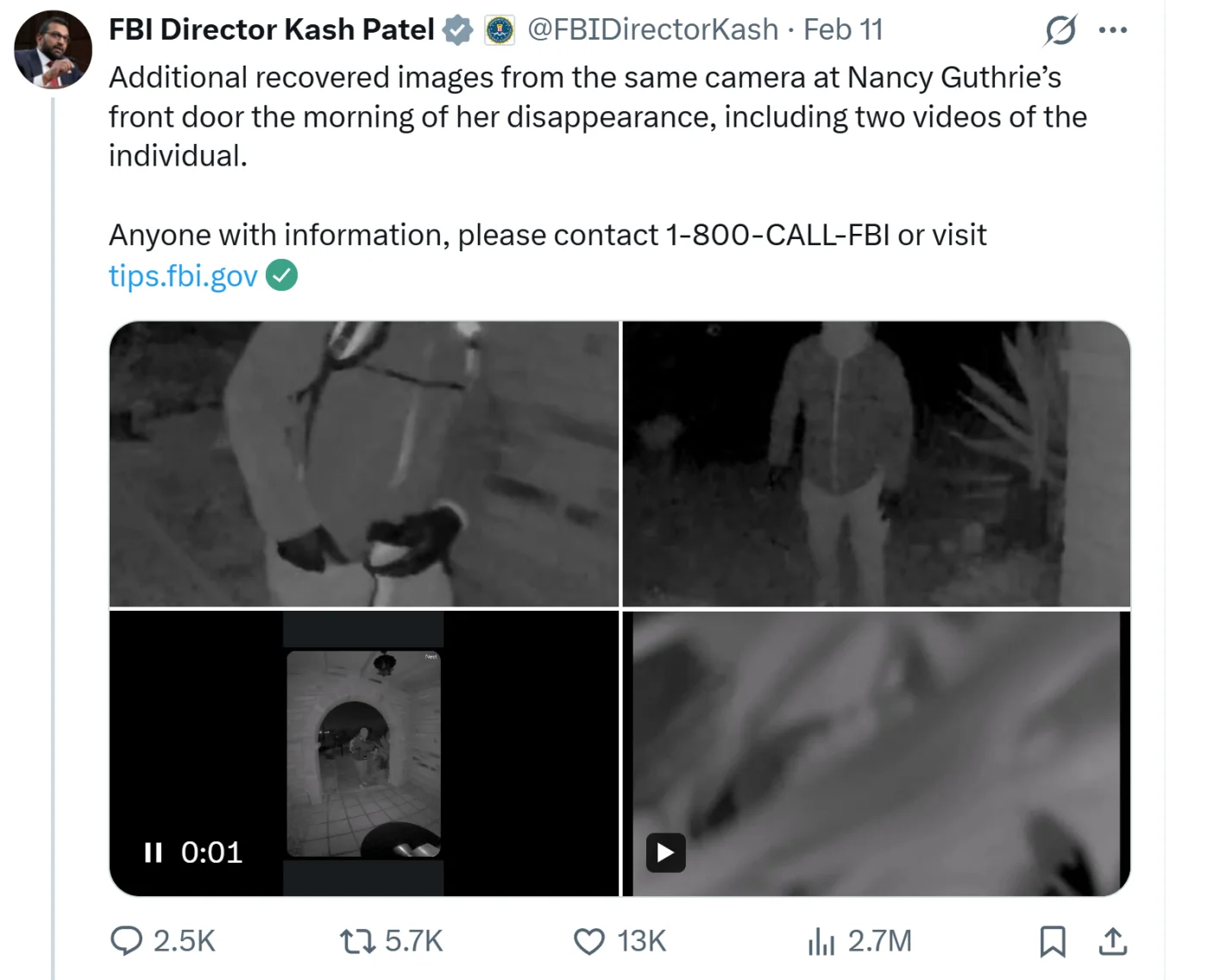
Task: Repost the tweet with 5.7K reposts
Action: coord(357,940)
